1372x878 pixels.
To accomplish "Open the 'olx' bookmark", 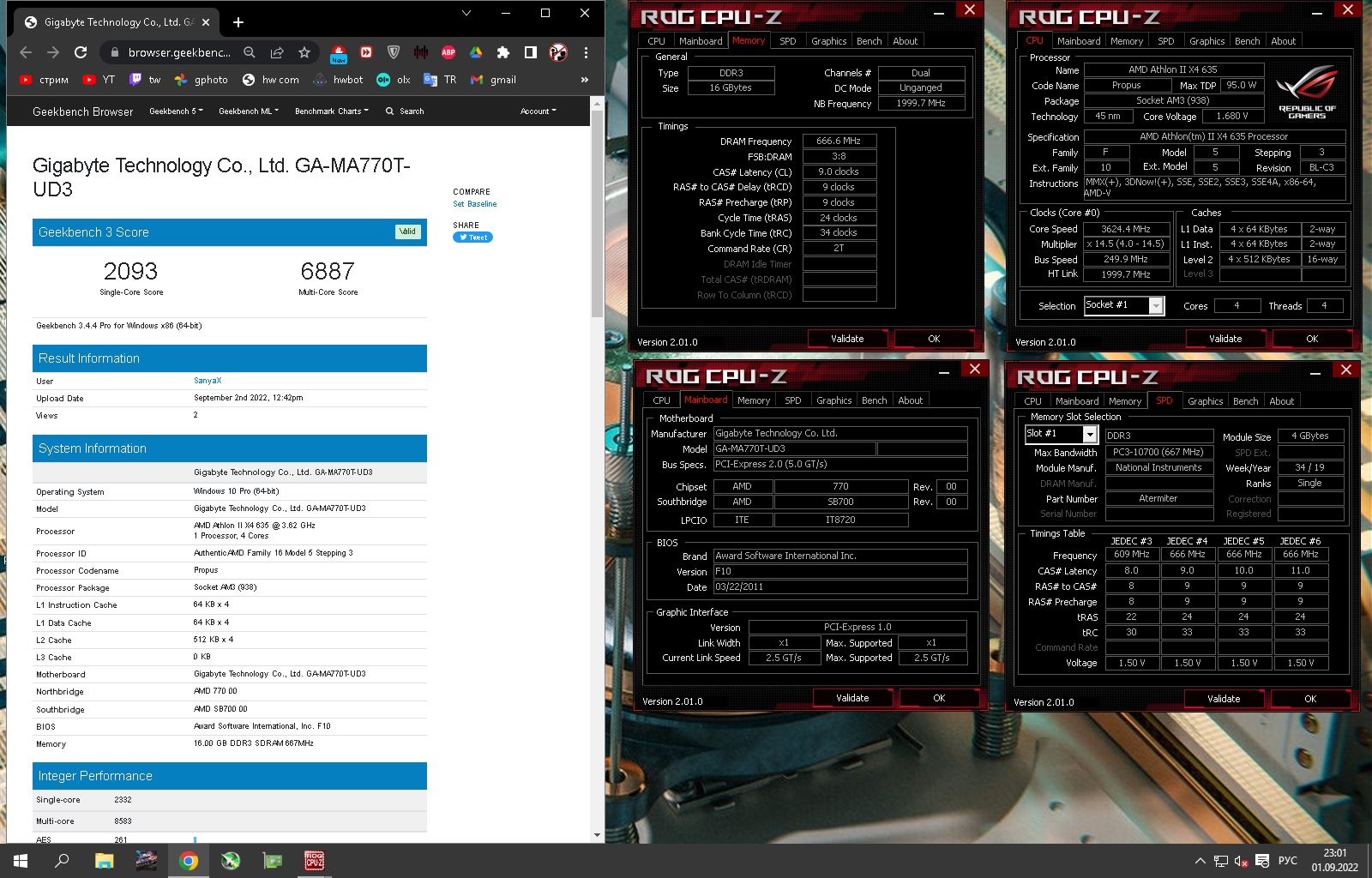I will (394, 80).
